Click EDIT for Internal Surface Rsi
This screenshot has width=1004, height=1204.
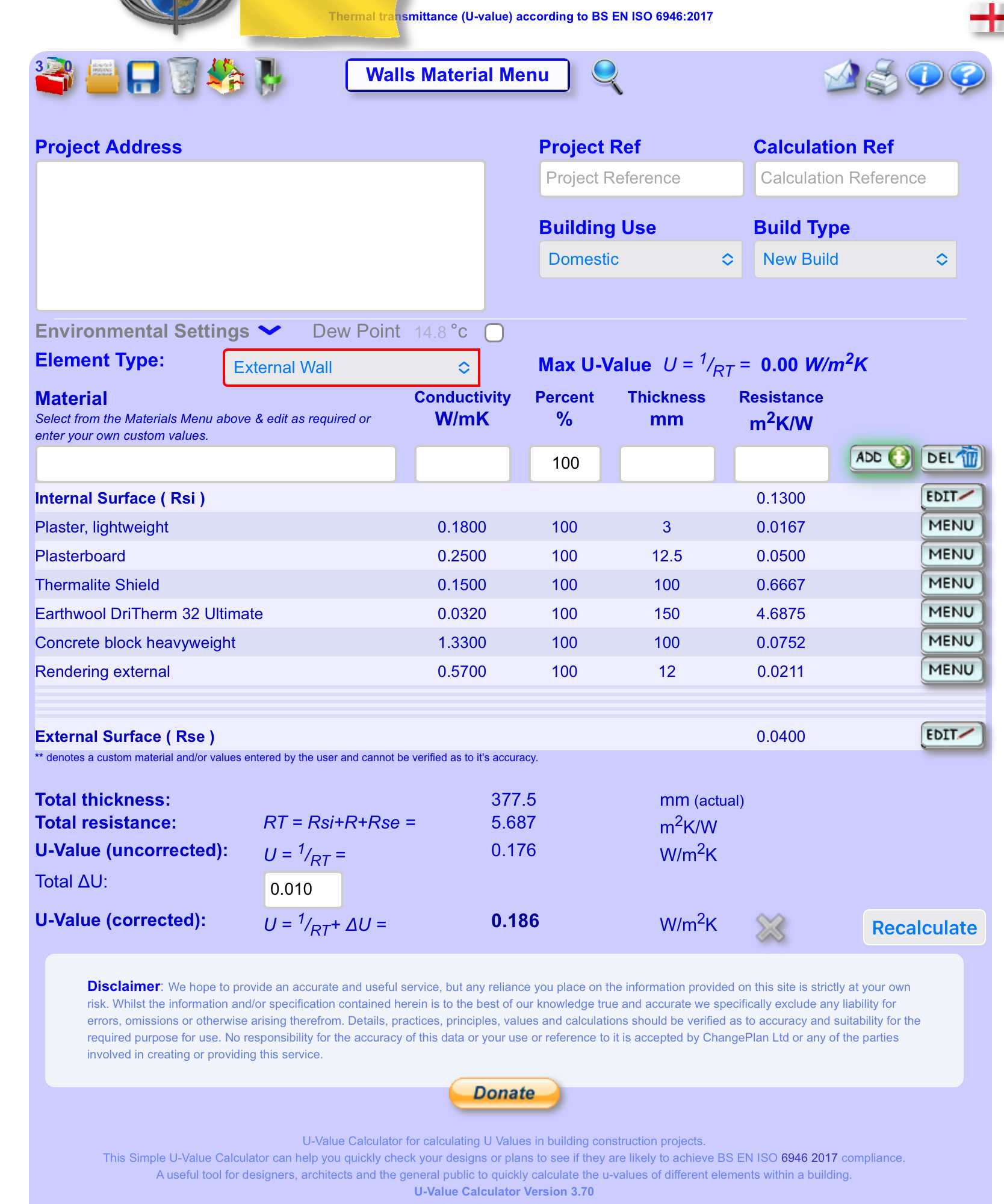pos(951,497)
